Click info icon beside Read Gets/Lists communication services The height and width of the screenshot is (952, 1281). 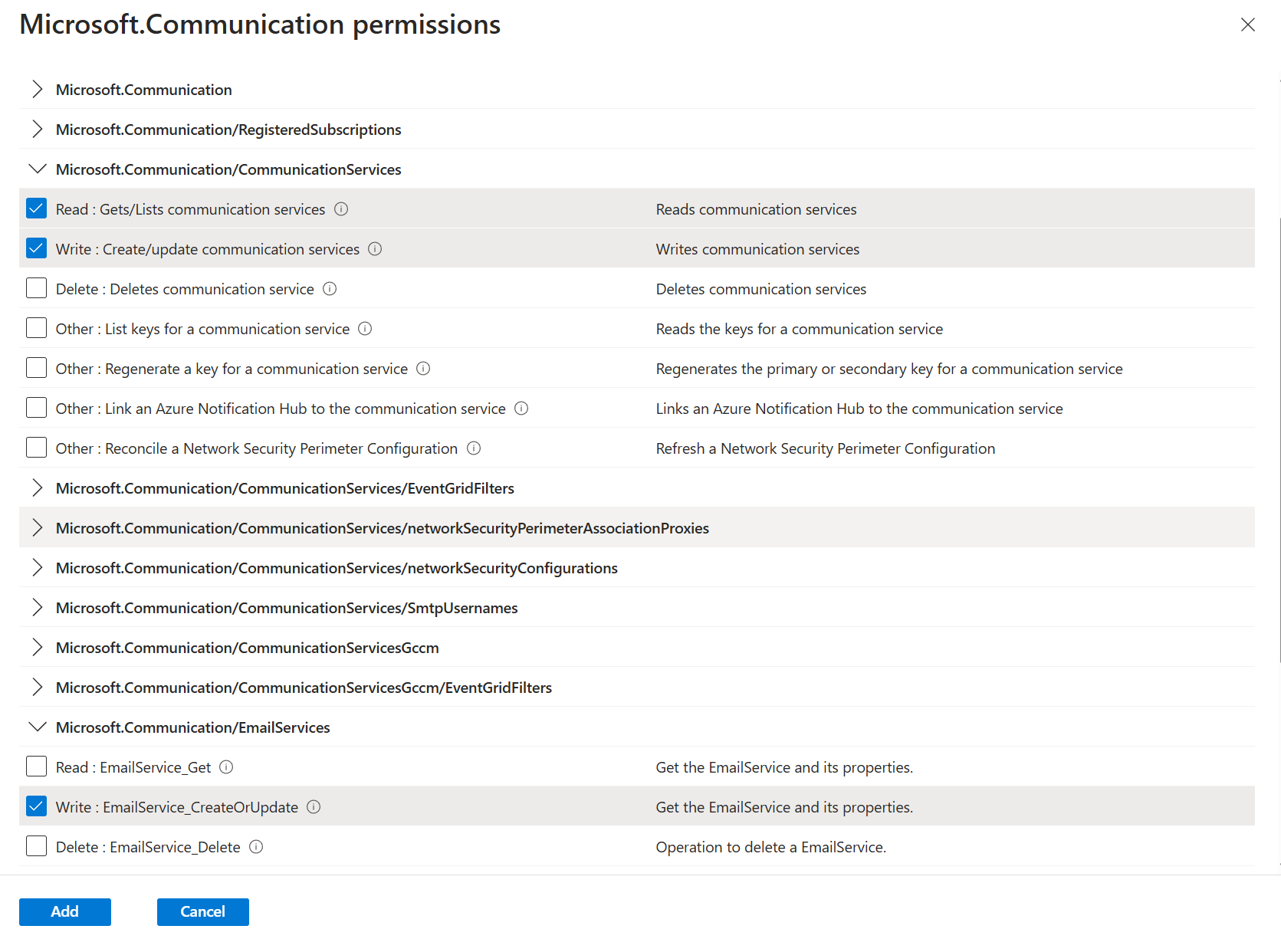point(341,209)
